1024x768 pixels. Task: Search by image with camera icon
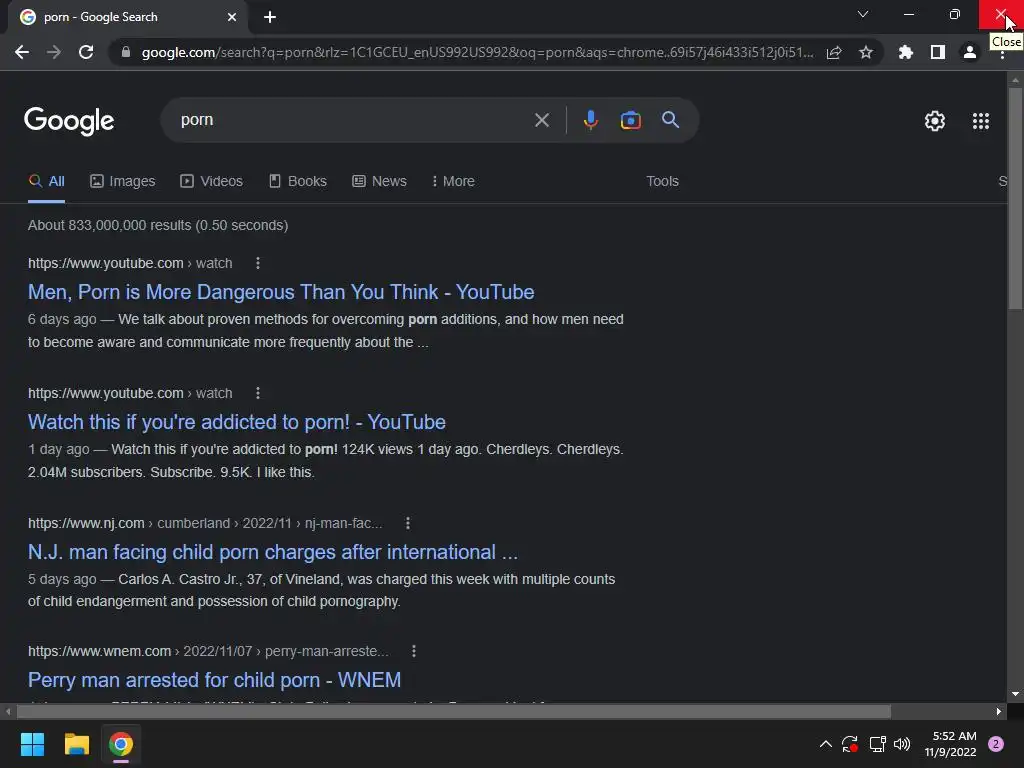click(x=630, y=120)
